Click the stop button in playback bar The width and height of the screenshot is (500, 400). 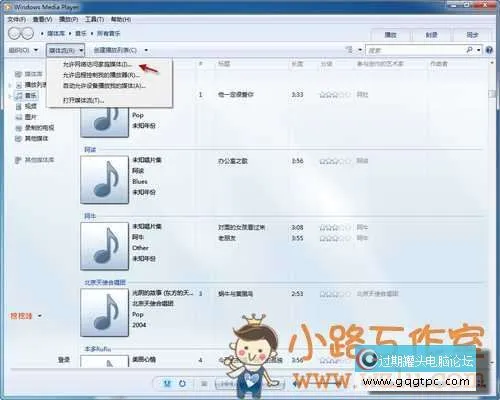[204, 384]
